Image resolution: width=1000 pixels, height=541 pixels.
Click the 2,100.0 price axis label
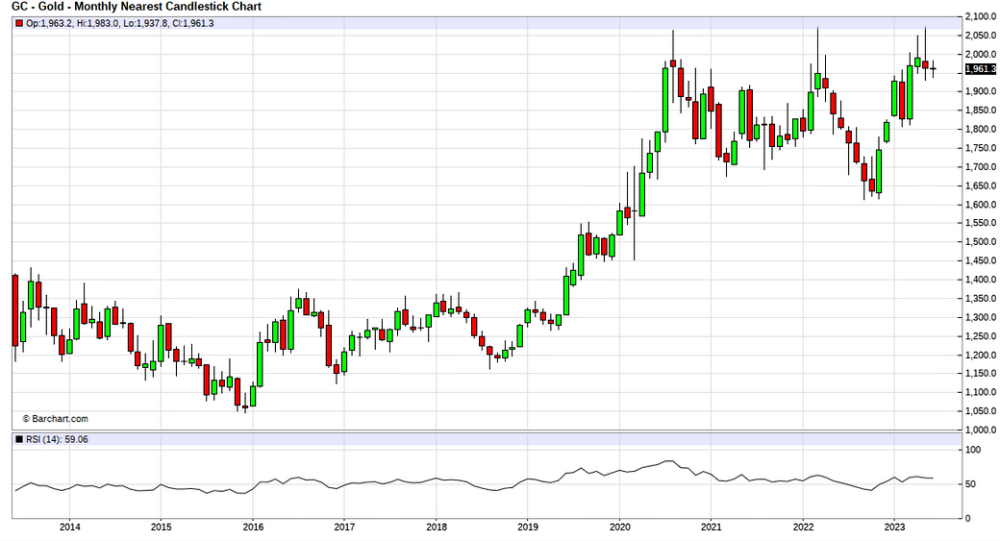[x=980, y=17]
